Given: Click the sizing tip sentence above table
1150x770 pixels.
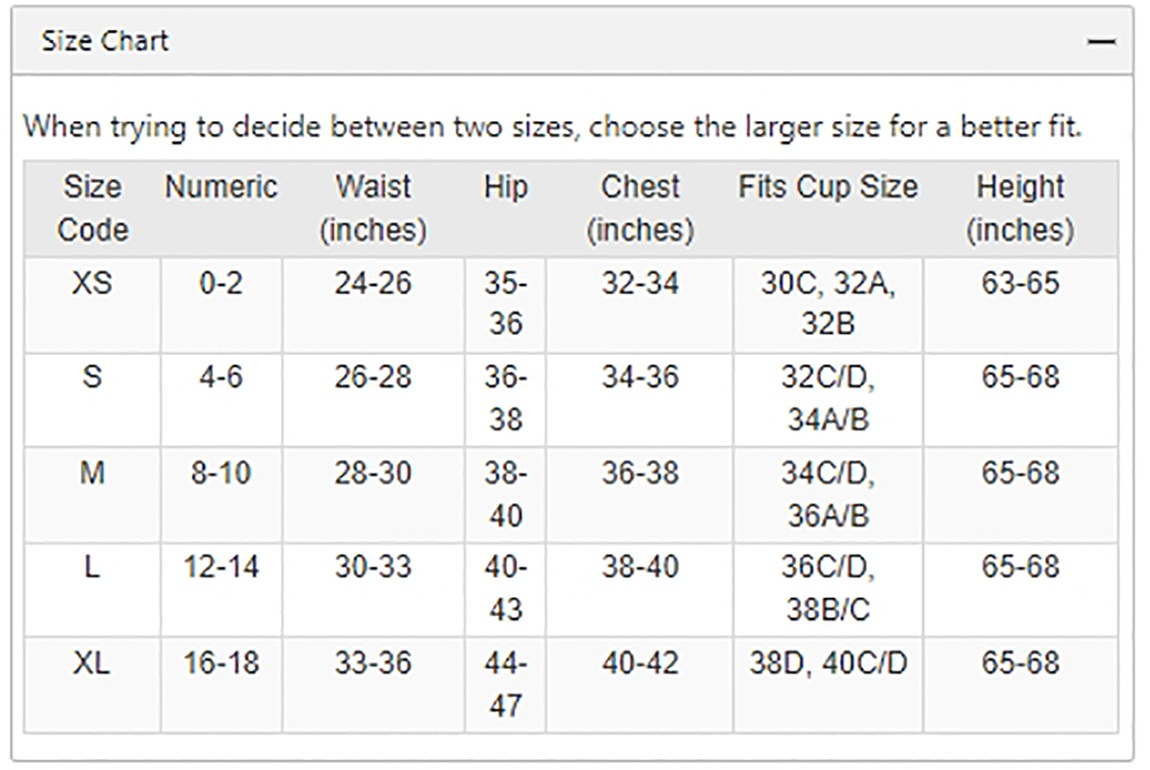Looking at the screenshot, I should pyautogui.click(x=553, y=127).
